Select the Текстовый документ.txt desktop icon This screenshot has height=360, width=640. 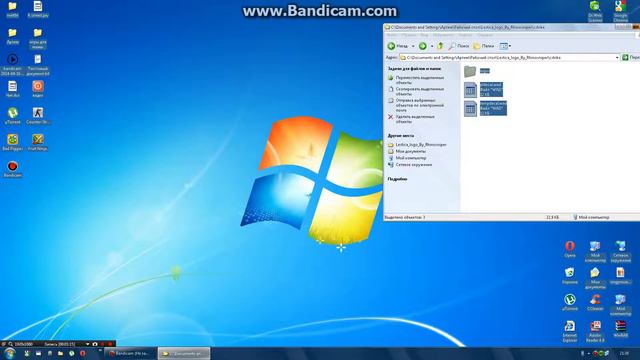coord(38,64)
